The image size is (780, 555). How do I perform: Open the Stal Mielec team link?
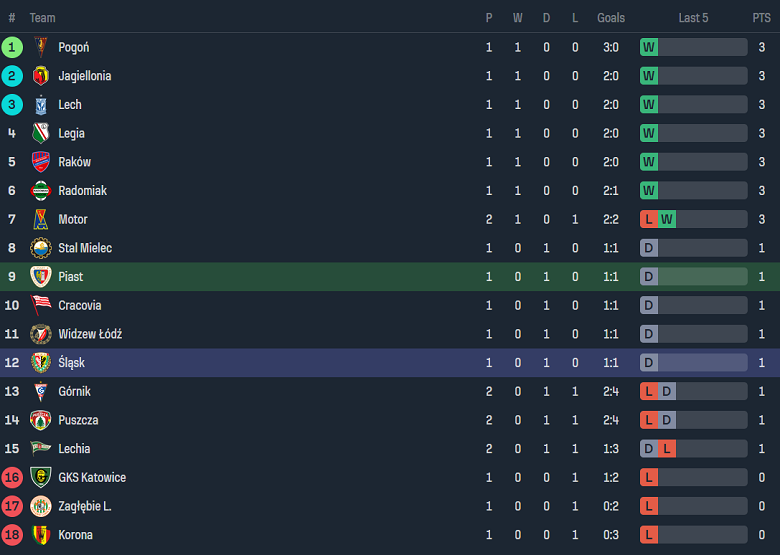[85, 248]
